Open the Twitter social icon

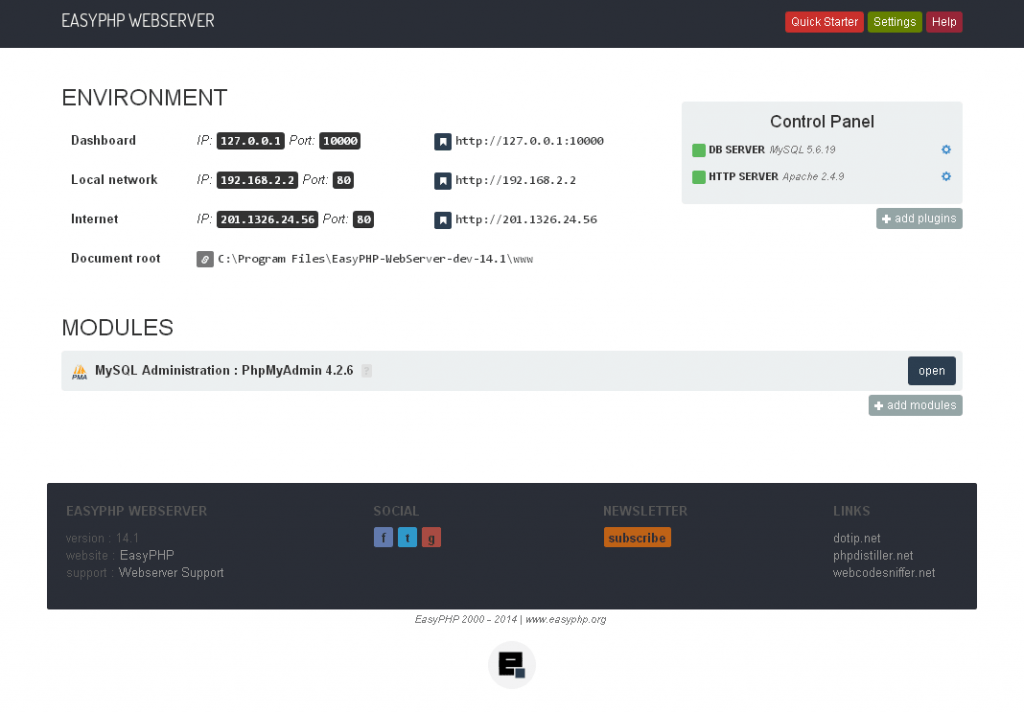point(408,538)
